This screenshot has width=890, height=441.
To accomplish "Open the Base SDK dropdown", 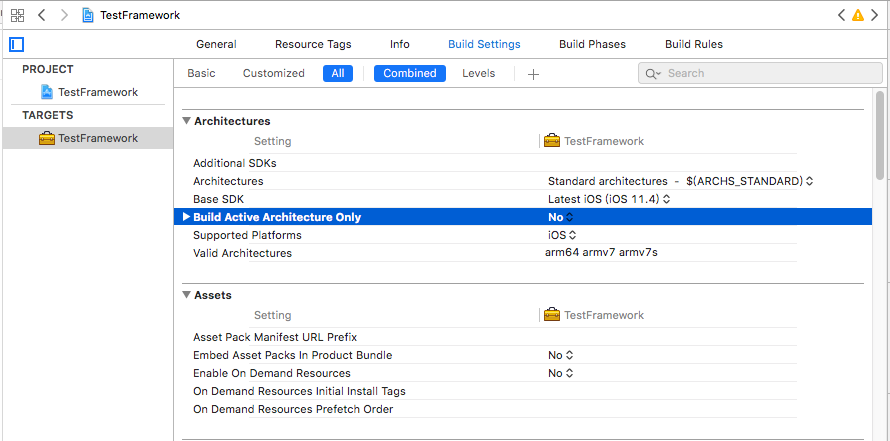I will [x=608, y=199].
